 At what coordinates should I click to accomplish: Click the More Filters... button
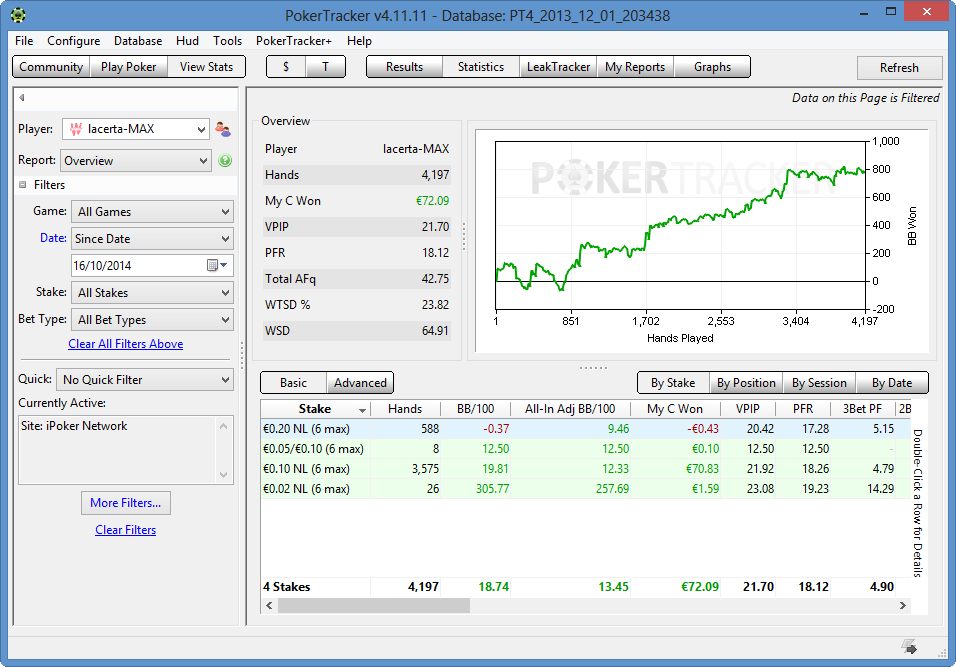[126, 503]
